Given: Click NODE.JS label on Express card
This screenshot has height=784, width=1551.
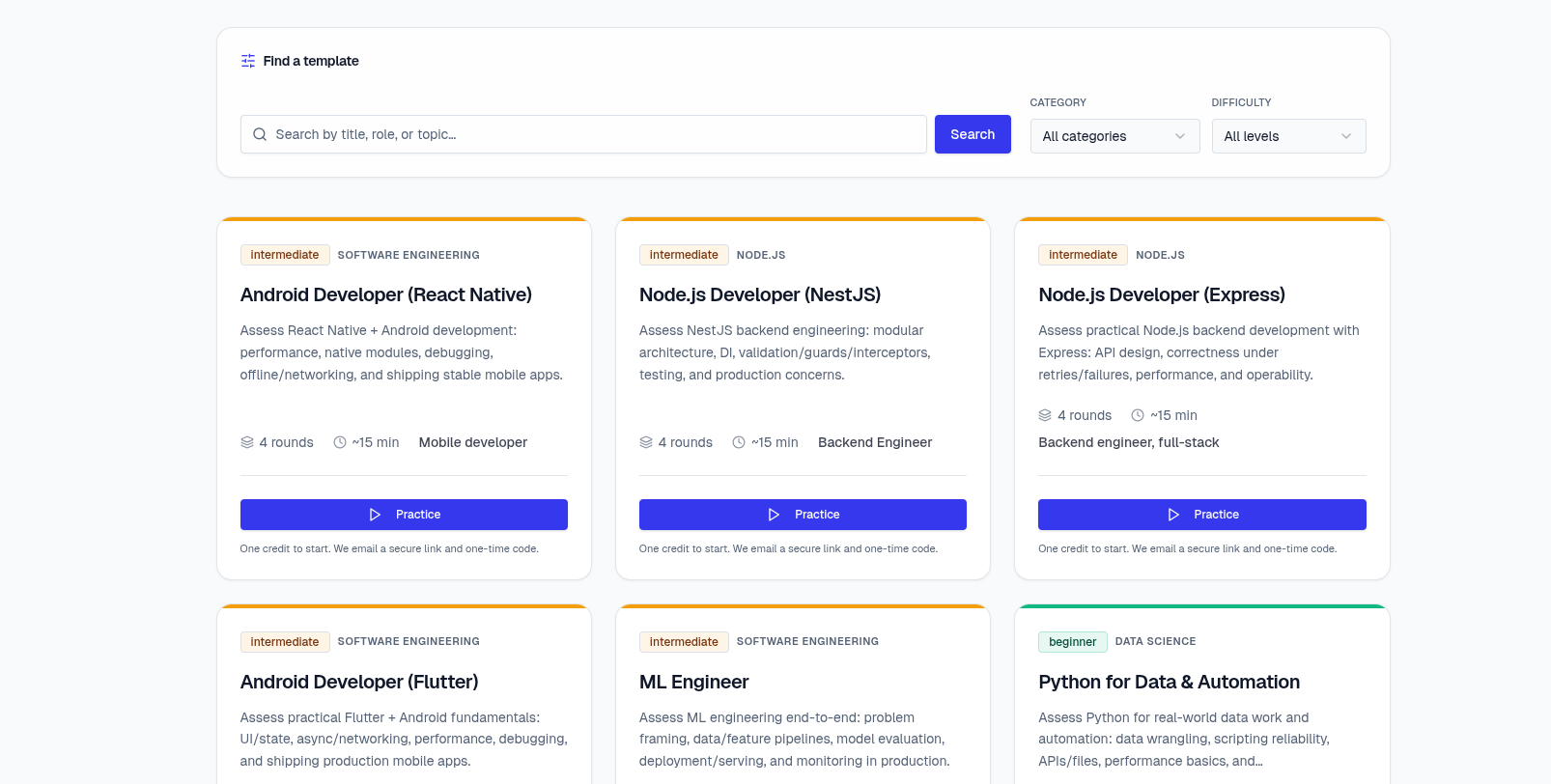Looking at the screenshot, I should coord(1160,255).
